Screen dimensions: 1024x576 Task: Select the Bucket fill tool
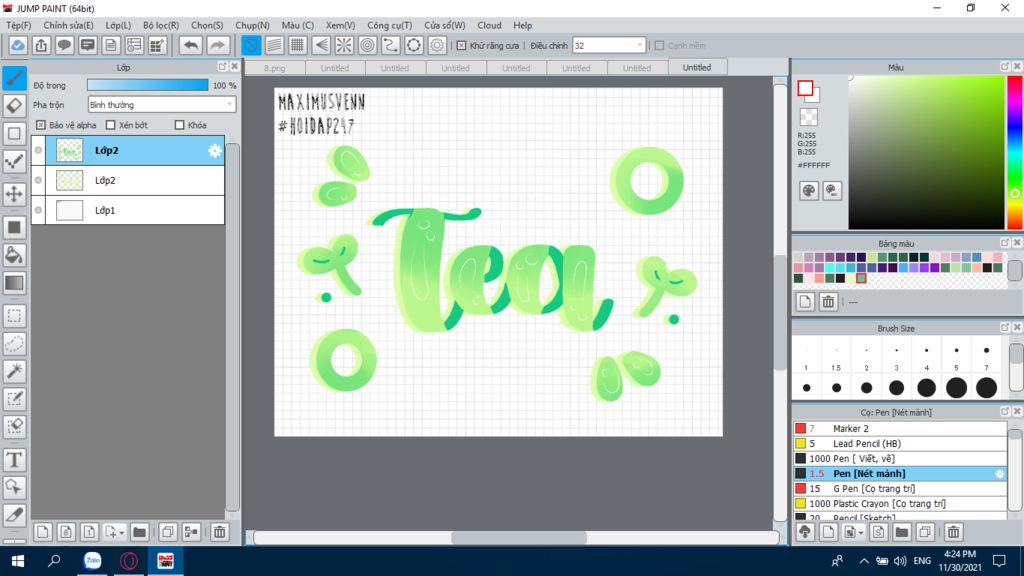point(14,255)
